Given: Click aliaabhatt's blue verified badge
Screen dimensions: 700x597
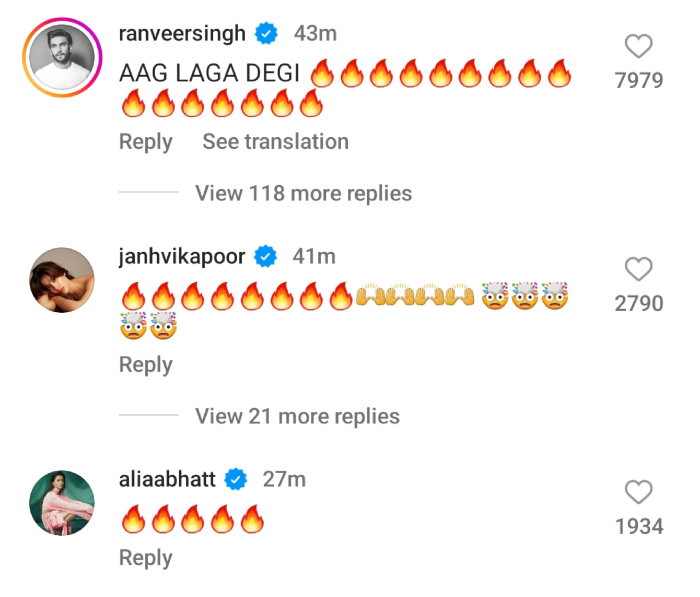Looking at the screenshot, I should tap(236, 480).
